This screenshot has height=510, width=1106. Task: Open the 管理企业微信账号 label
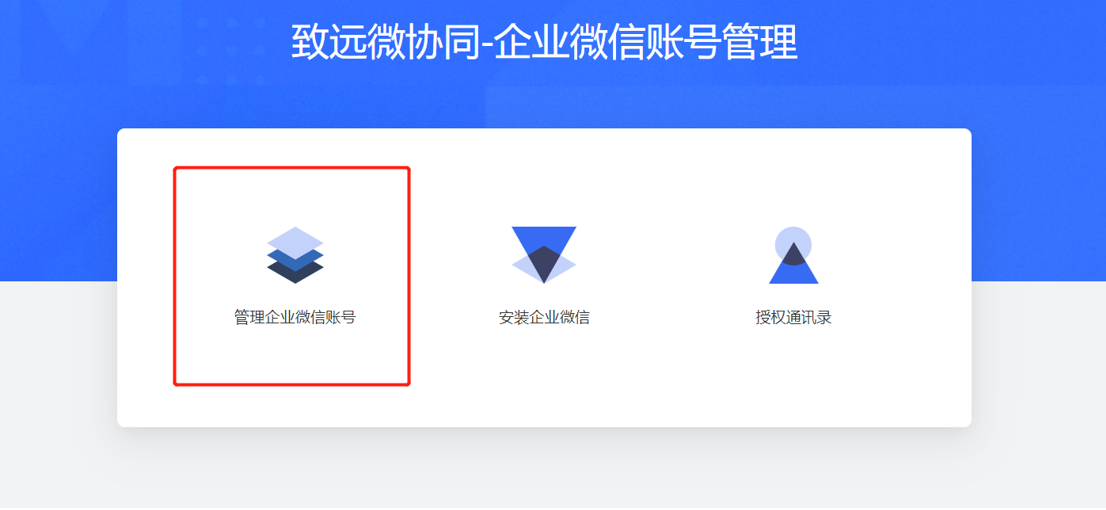(x=295, y=317)
